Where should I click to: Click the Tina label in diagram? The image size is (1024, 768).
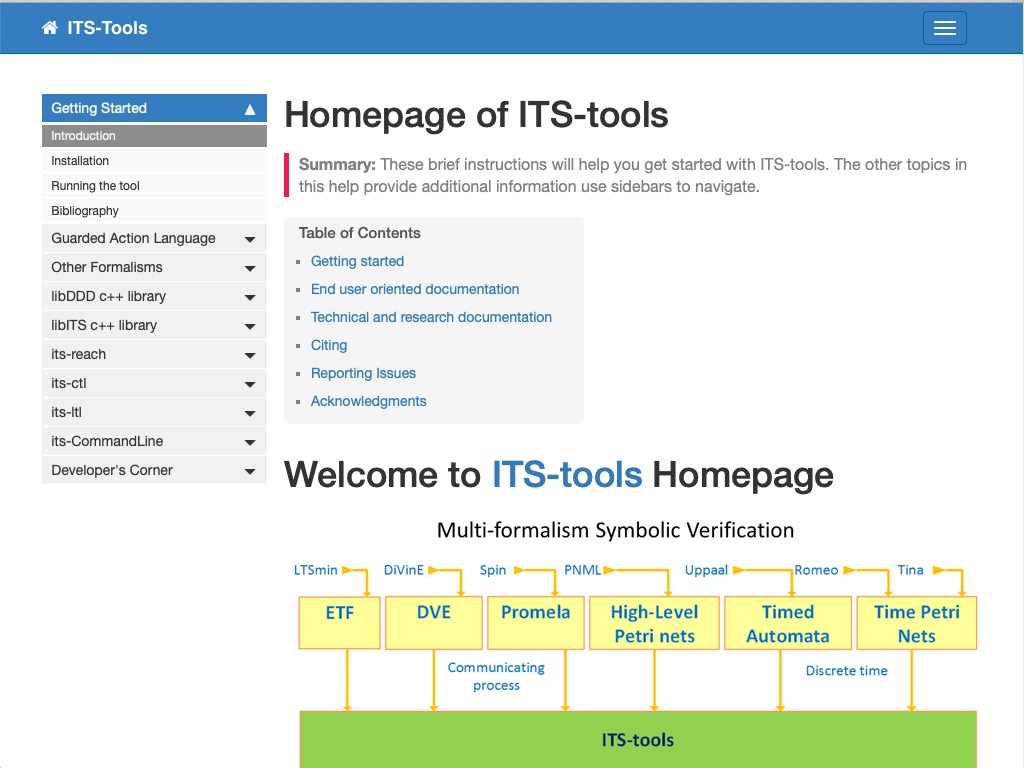tap(910, 570)
